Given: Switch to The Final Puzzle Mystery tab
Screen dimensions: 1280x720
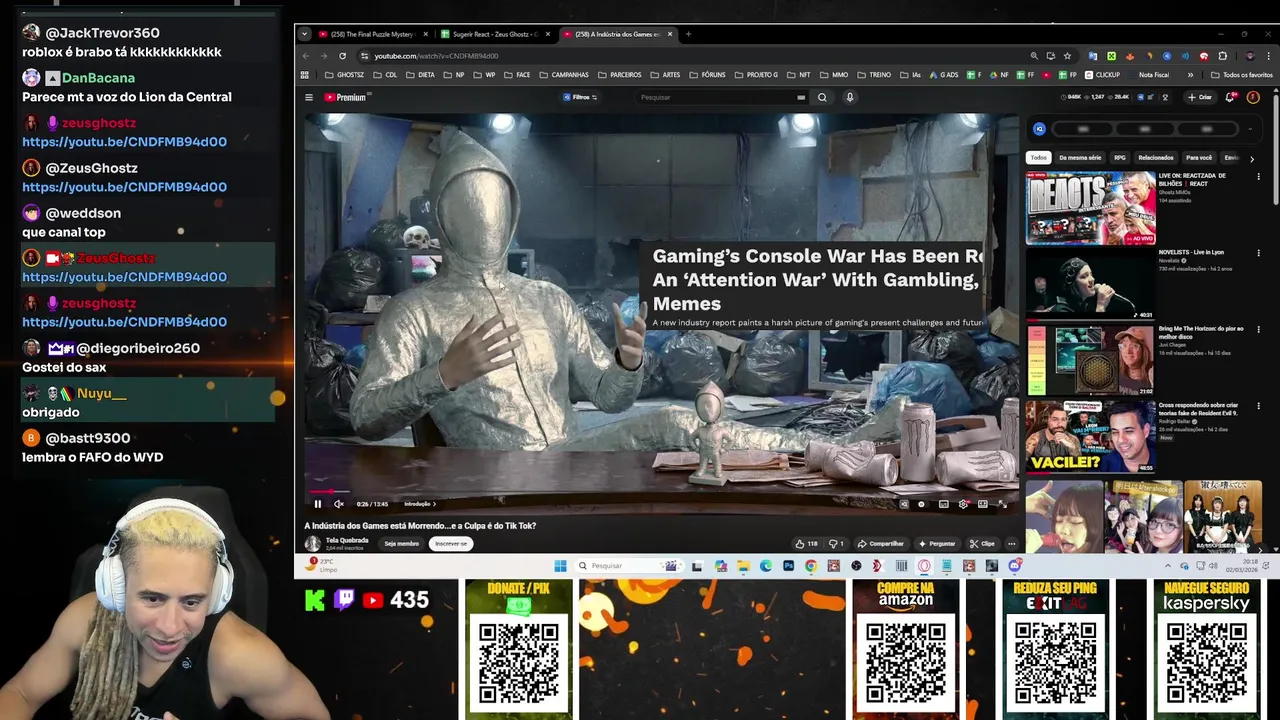Looking at the screenshot, I should pos(371,34).
